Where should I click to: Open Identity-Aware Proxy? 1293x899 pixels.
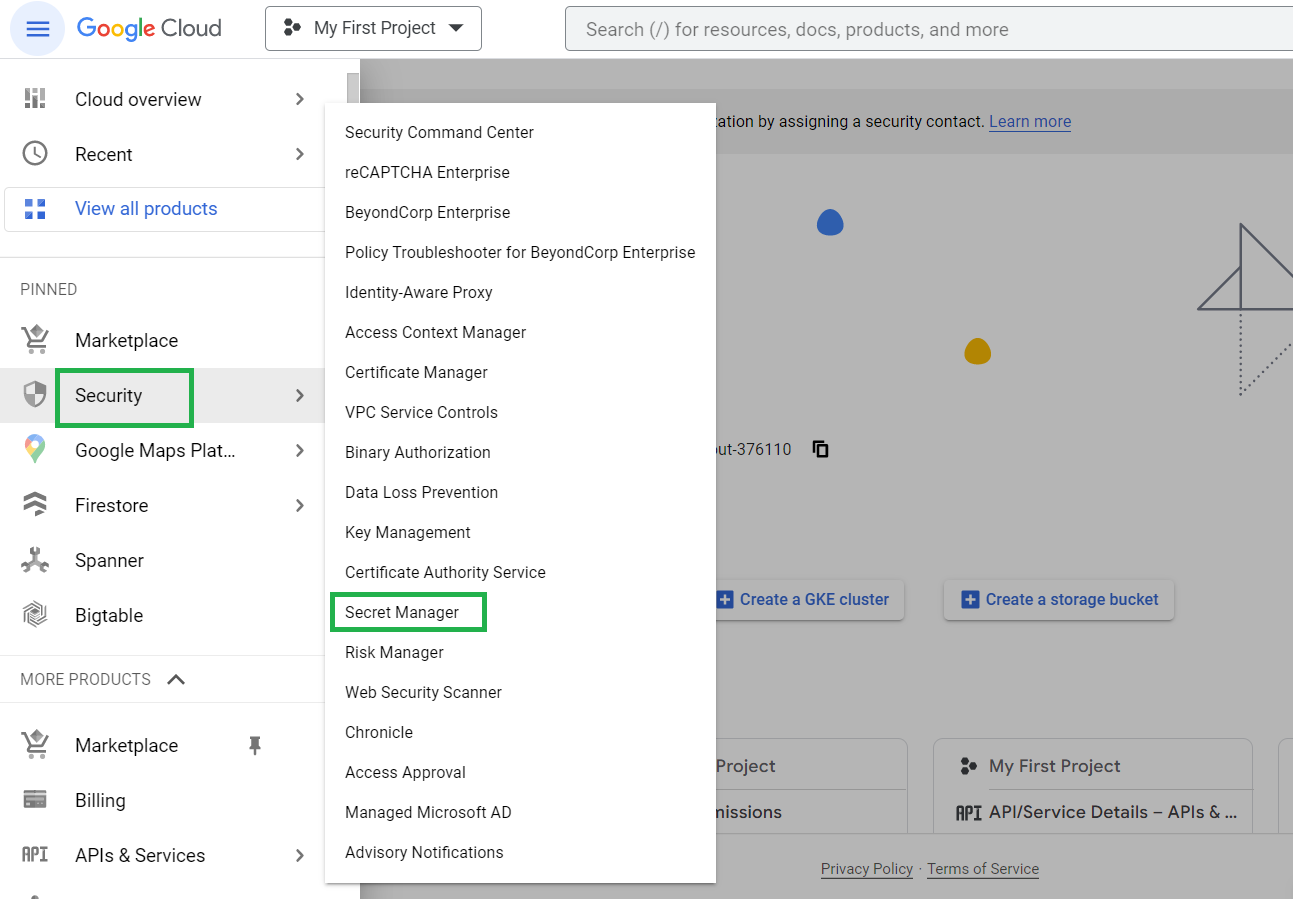click(419, 292)
